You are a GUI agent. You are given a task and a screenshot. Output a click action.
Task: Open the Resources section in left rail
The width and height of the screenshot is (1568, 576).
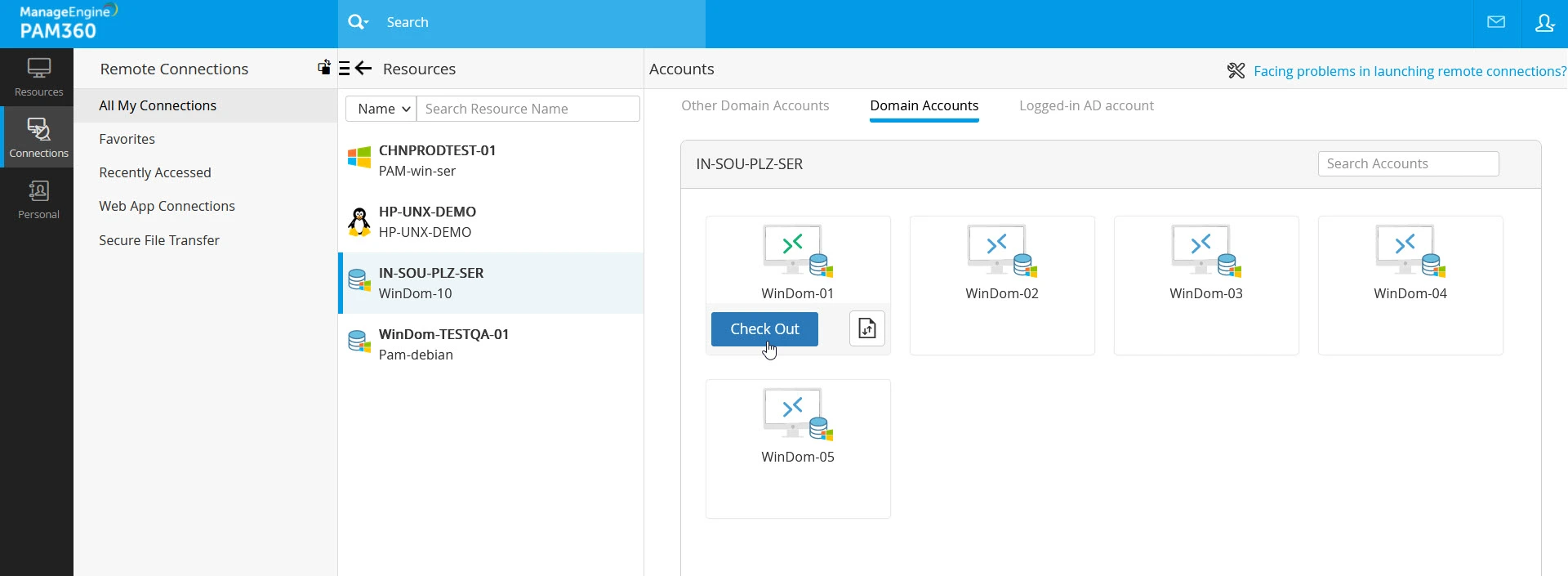[38, 78]
